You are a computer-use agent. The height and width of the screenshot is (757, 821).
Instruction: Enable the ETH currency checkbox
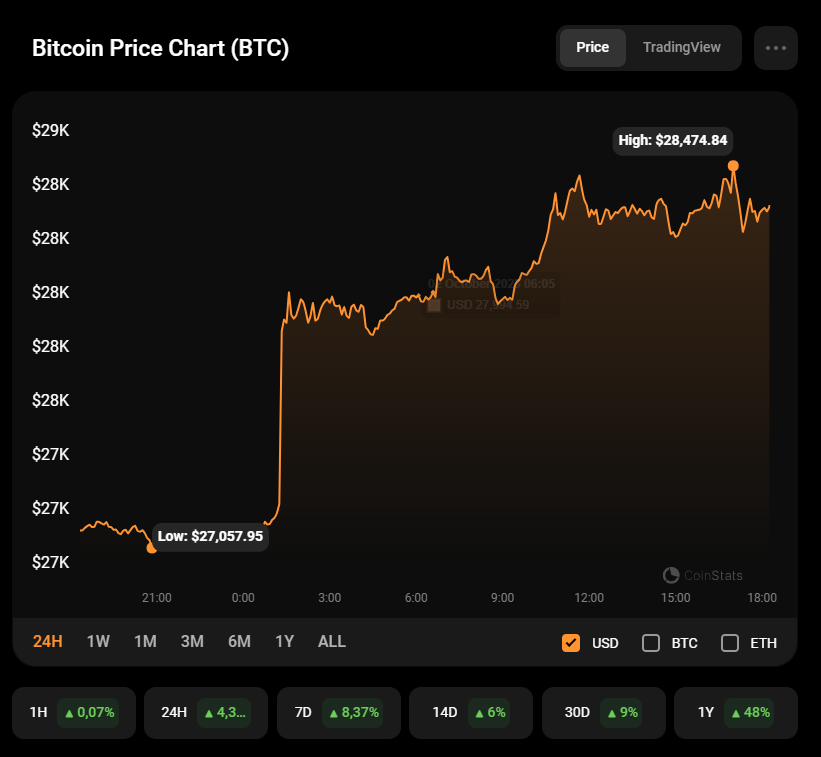pyautogui.click(x=730, y=643)
